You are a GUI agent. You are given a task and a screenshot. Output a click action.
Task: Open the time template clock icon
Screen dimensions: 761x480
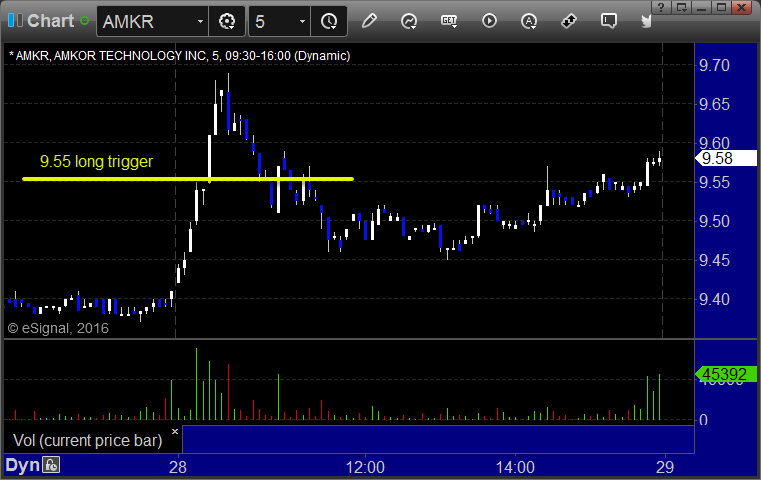(x=329, y=21)
